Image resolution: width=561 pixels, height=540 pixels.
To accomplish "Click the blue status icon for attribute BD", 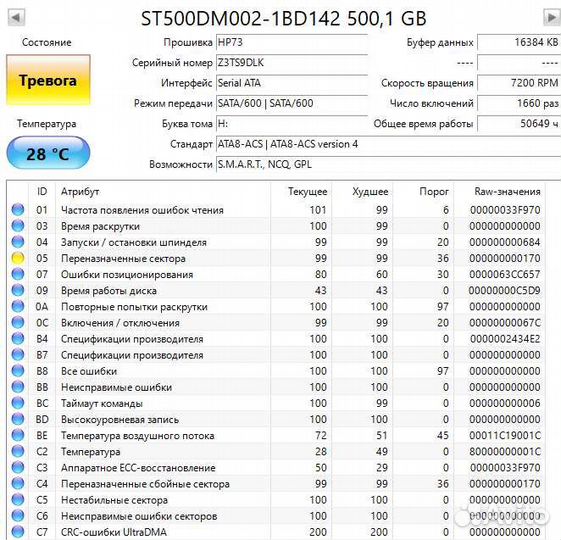I will click(x=18, y=419).
